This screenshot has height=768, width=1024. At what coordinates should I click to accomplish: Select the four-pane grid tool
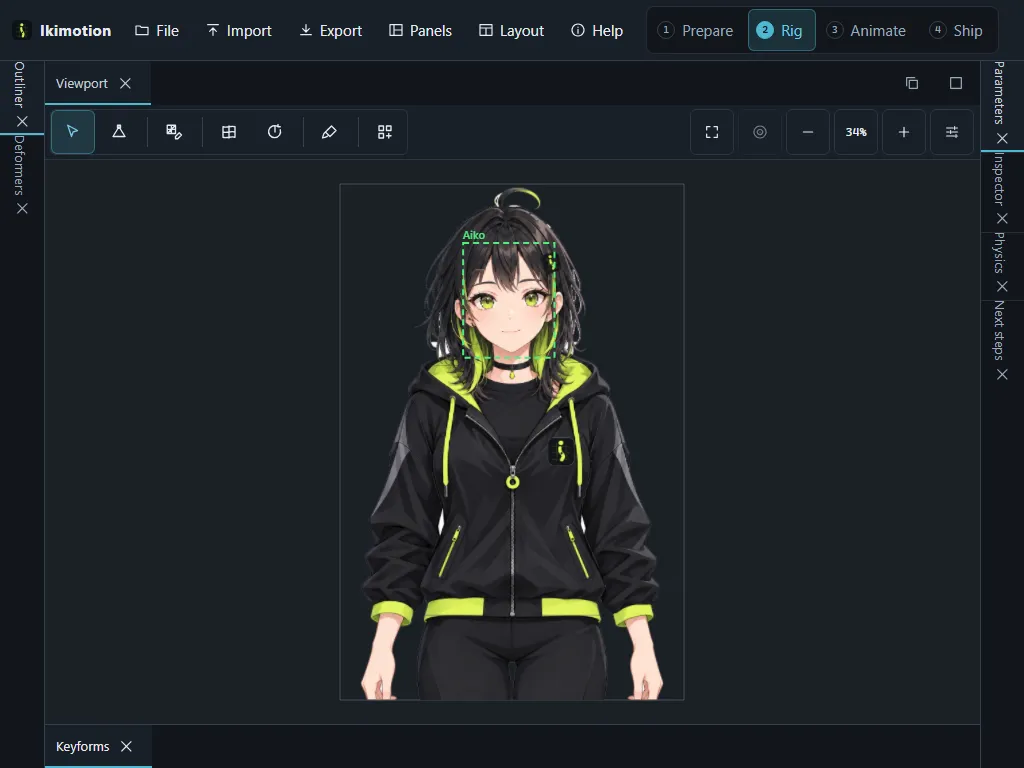pyautogui.click(x=229, y=132)
